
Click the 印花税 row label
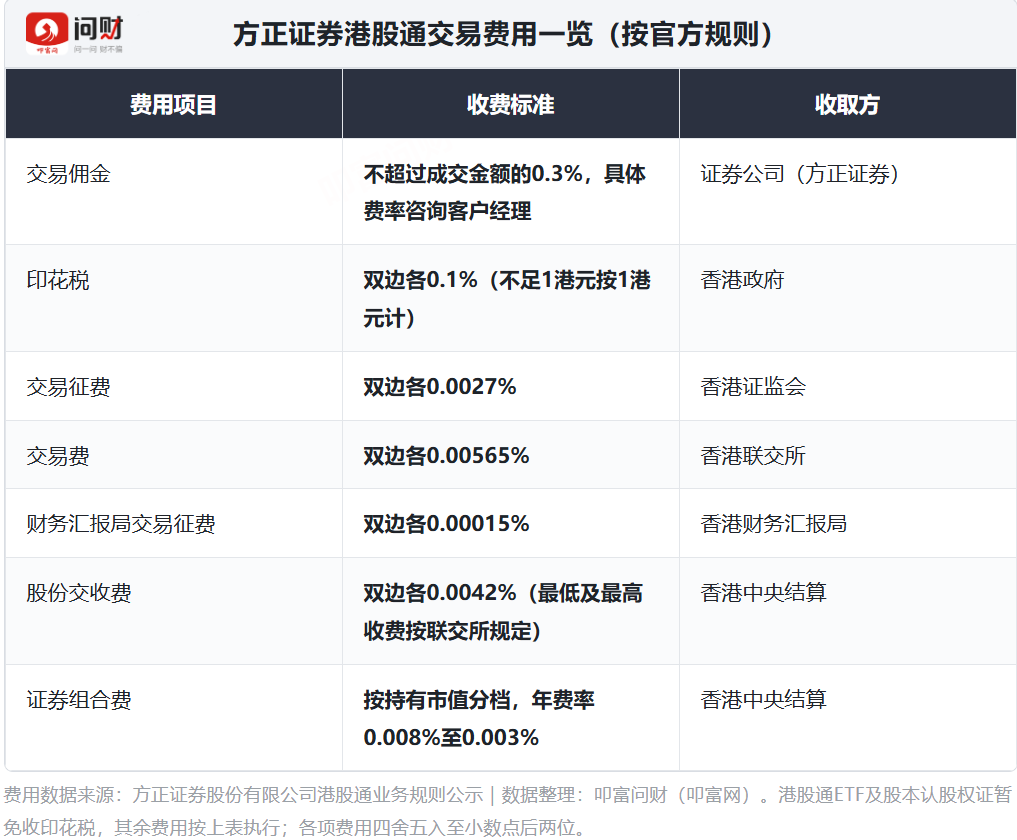pos(58,280)
